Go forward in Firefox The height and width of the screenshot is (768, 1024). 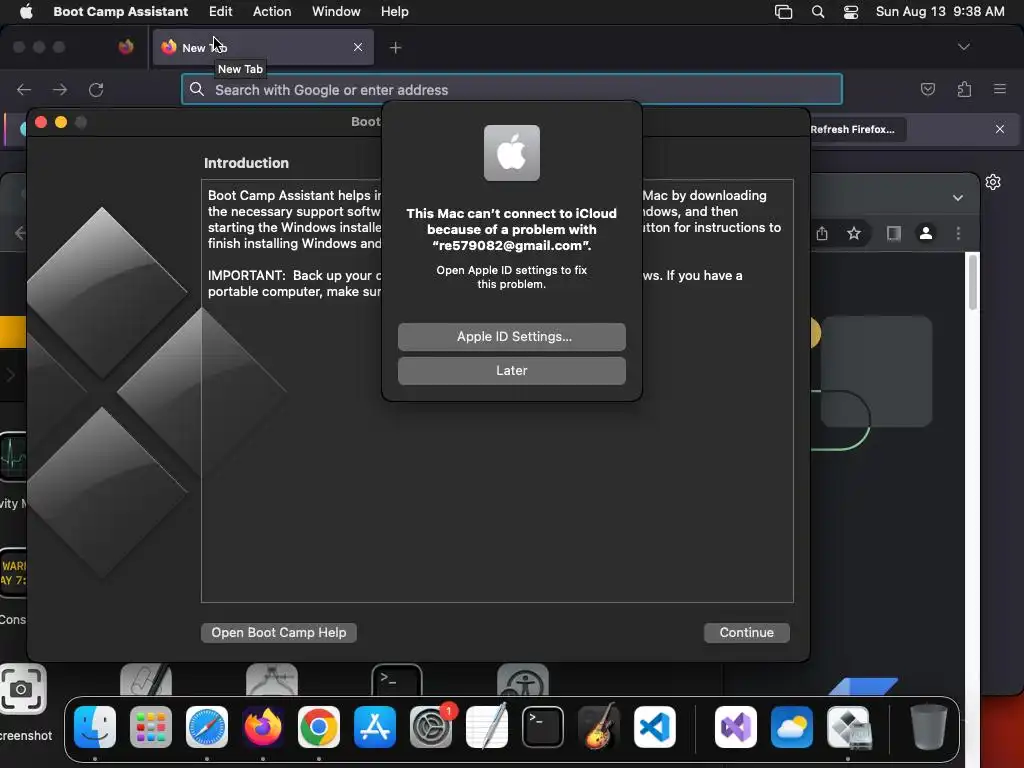(x=60, y=89)
